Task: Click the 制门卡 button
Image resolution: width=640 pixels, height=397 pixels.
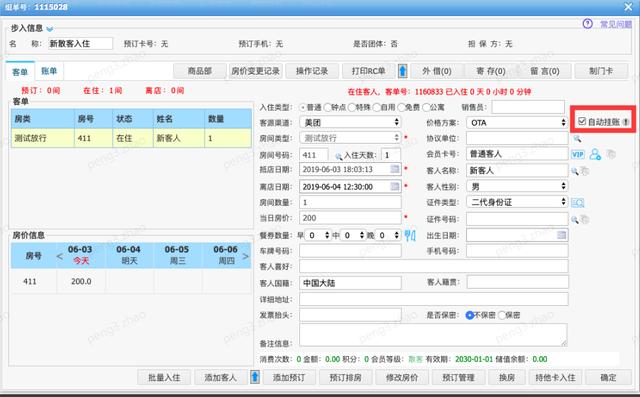Action: pyautogui.click(x=601, y=71)
